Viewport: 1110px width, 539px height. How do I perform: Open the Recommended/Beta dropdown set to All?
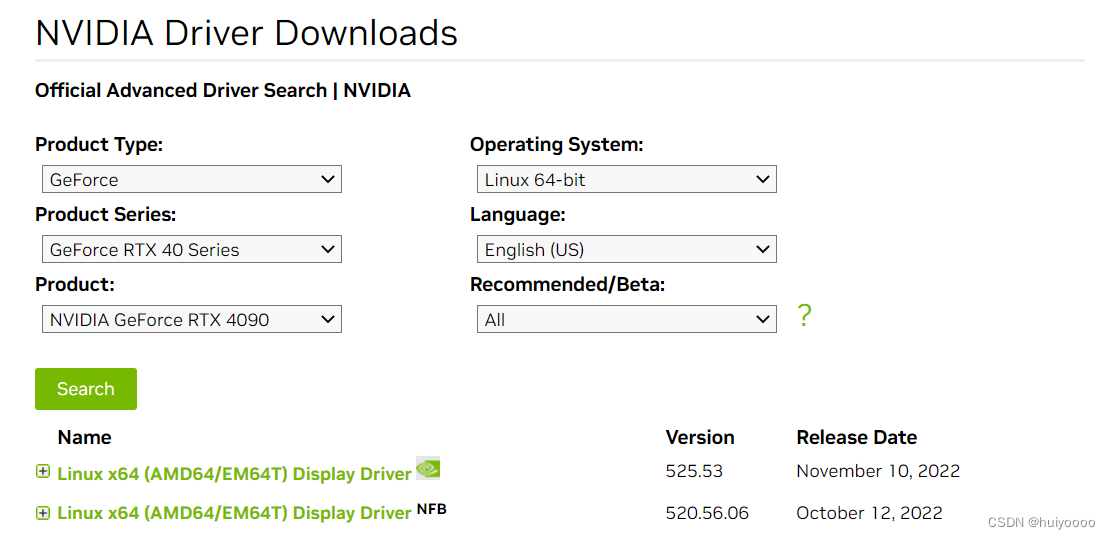coord(627,320)
